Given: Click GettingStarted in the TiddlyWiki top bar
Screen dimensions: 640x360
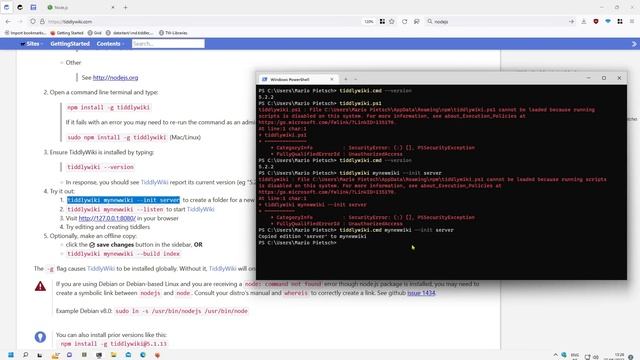Looking at the screenshot, I should (x=70, y=44).
